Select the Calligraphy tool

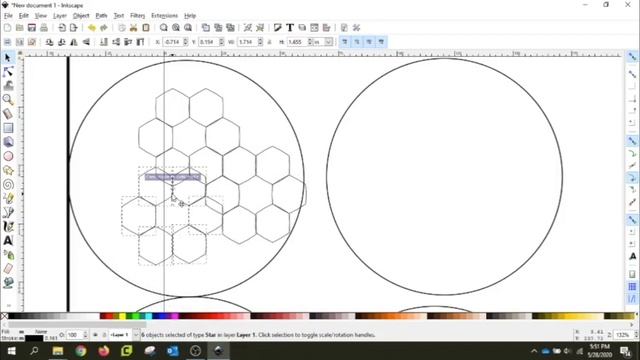[x=8, y=227]
